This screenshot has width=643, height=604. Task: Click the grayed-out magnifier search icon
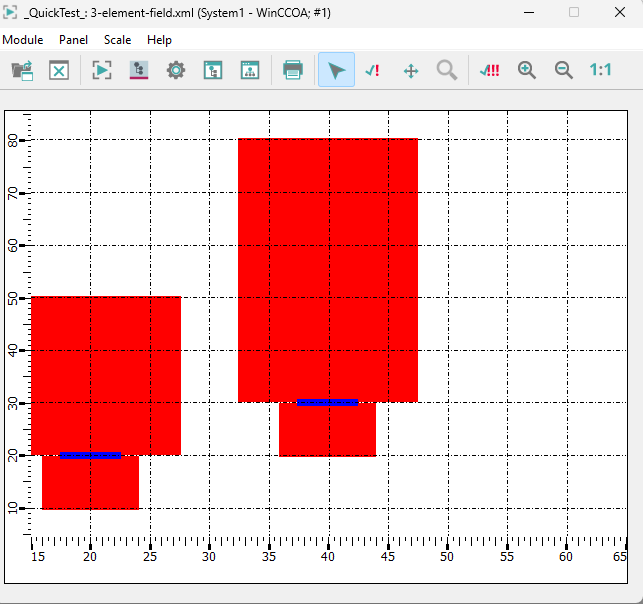point(447,70)
